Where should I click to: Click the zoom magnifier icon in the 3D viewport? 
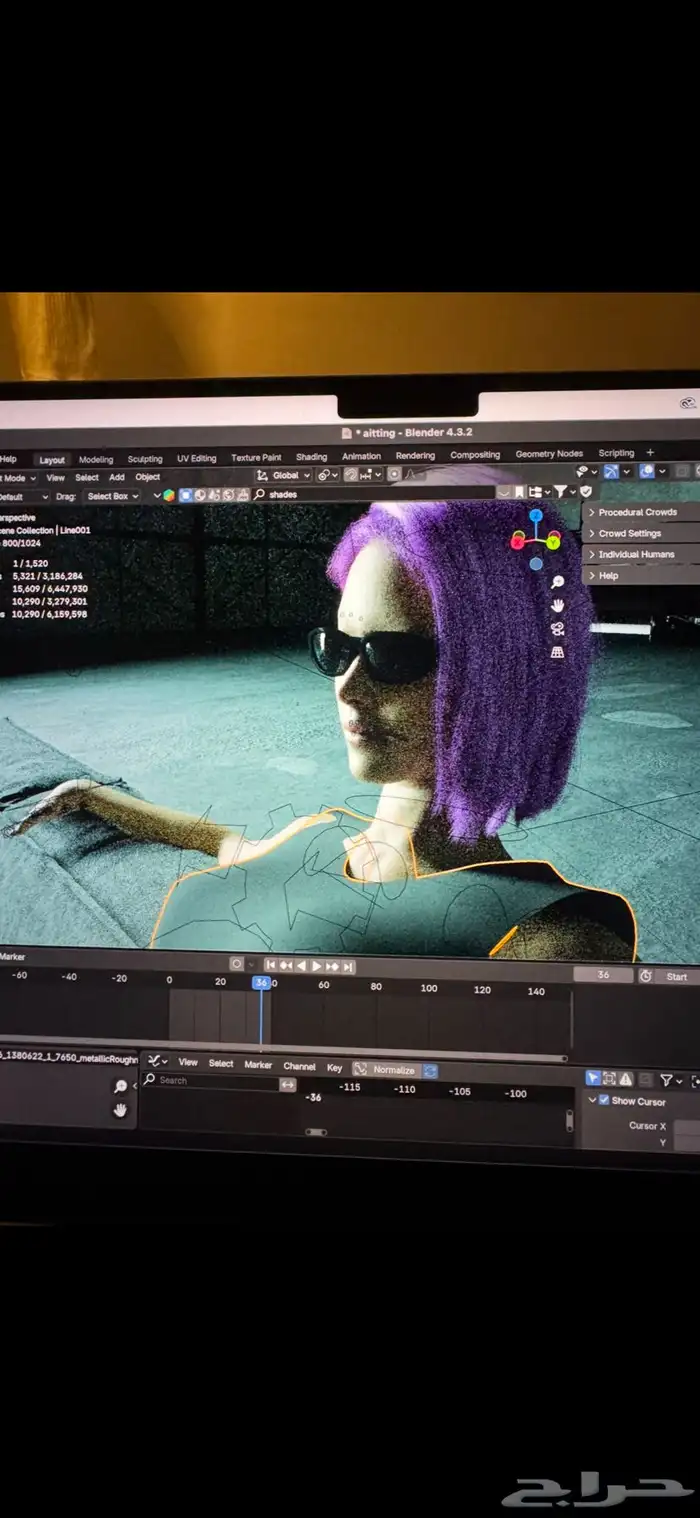click(x=557, y=582)
